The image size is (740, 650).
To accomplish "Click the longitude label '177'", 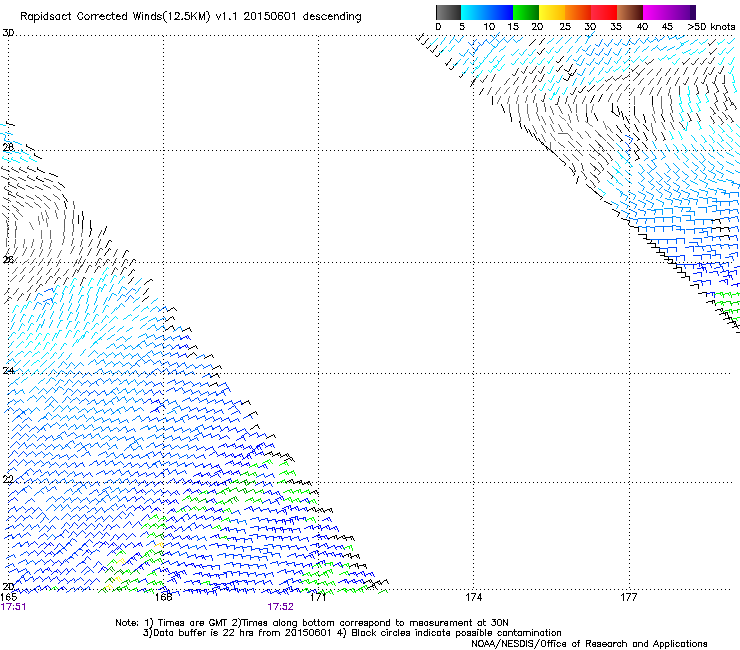I will coord(629,597).
